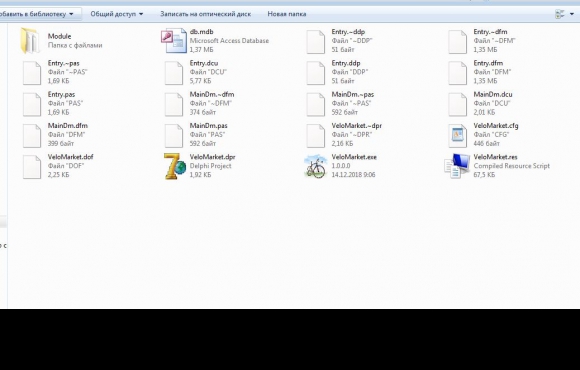Image resolution: width=580 pixels, height=370 pixels.
Task: Click 'Записать на оптический диск' button
Action: click(x=205, y=14)
